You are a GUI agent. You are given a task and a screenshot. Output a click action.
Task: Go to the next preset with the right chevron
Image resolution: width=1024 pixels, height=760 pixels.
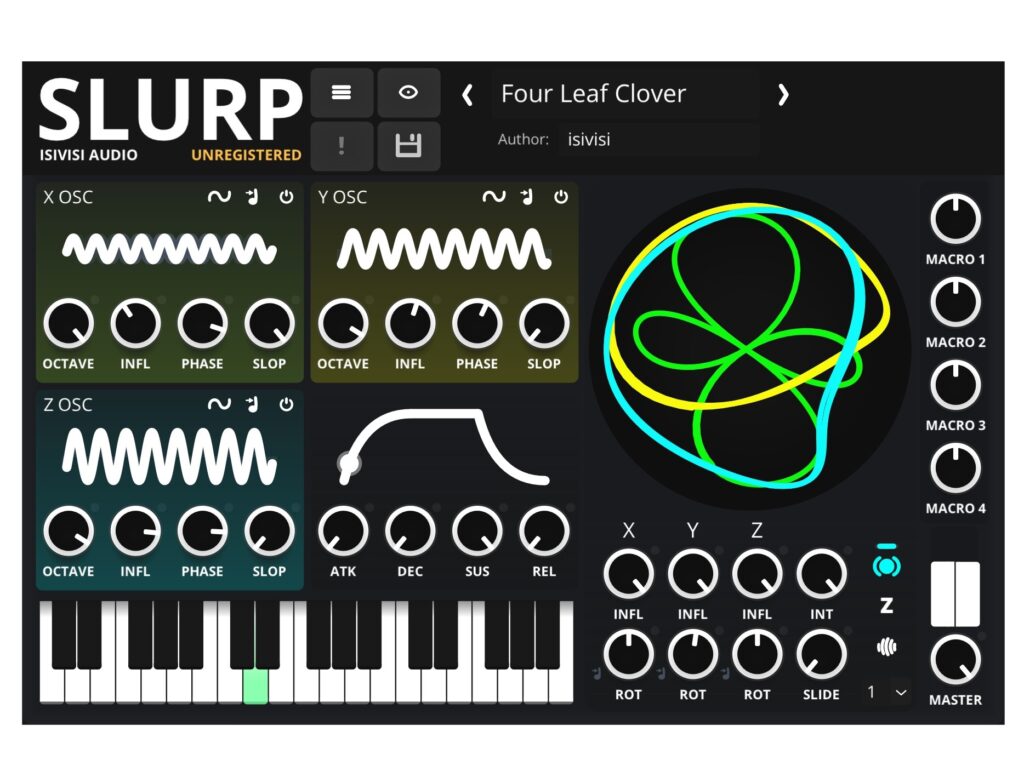[784, 94]
